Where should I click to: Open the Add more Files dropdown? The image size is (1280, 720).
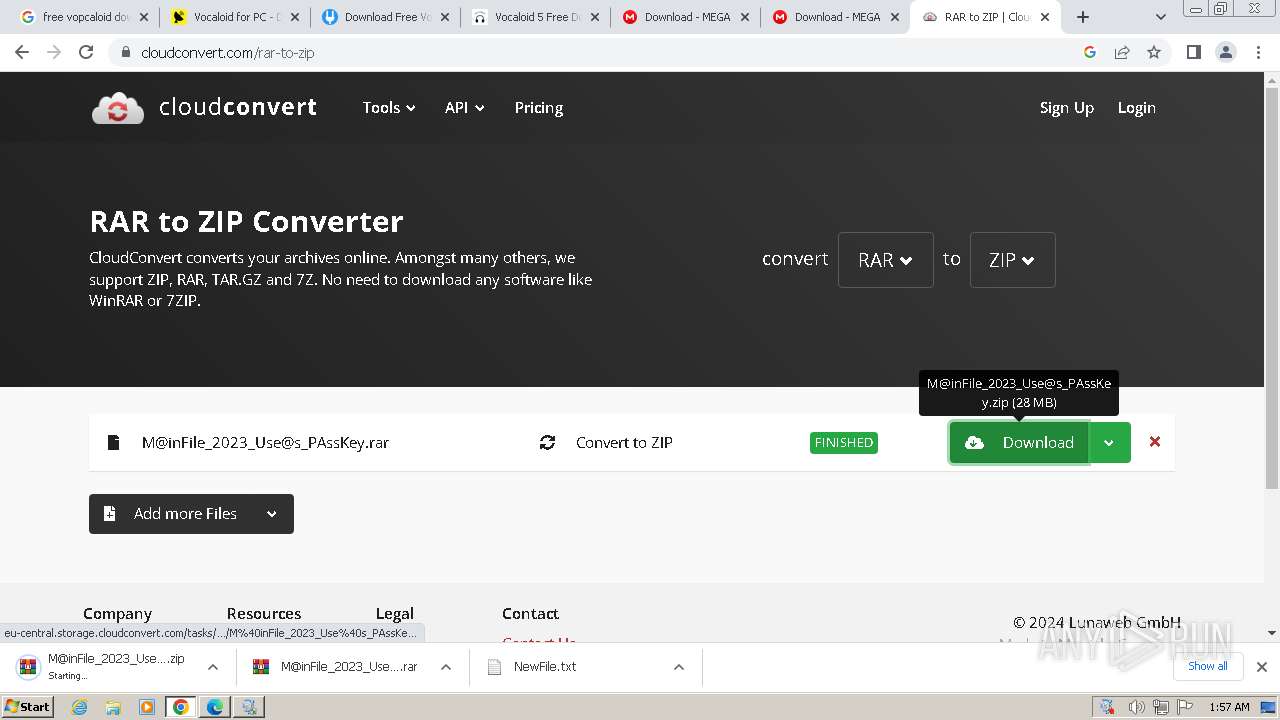[x=191, y=514]
